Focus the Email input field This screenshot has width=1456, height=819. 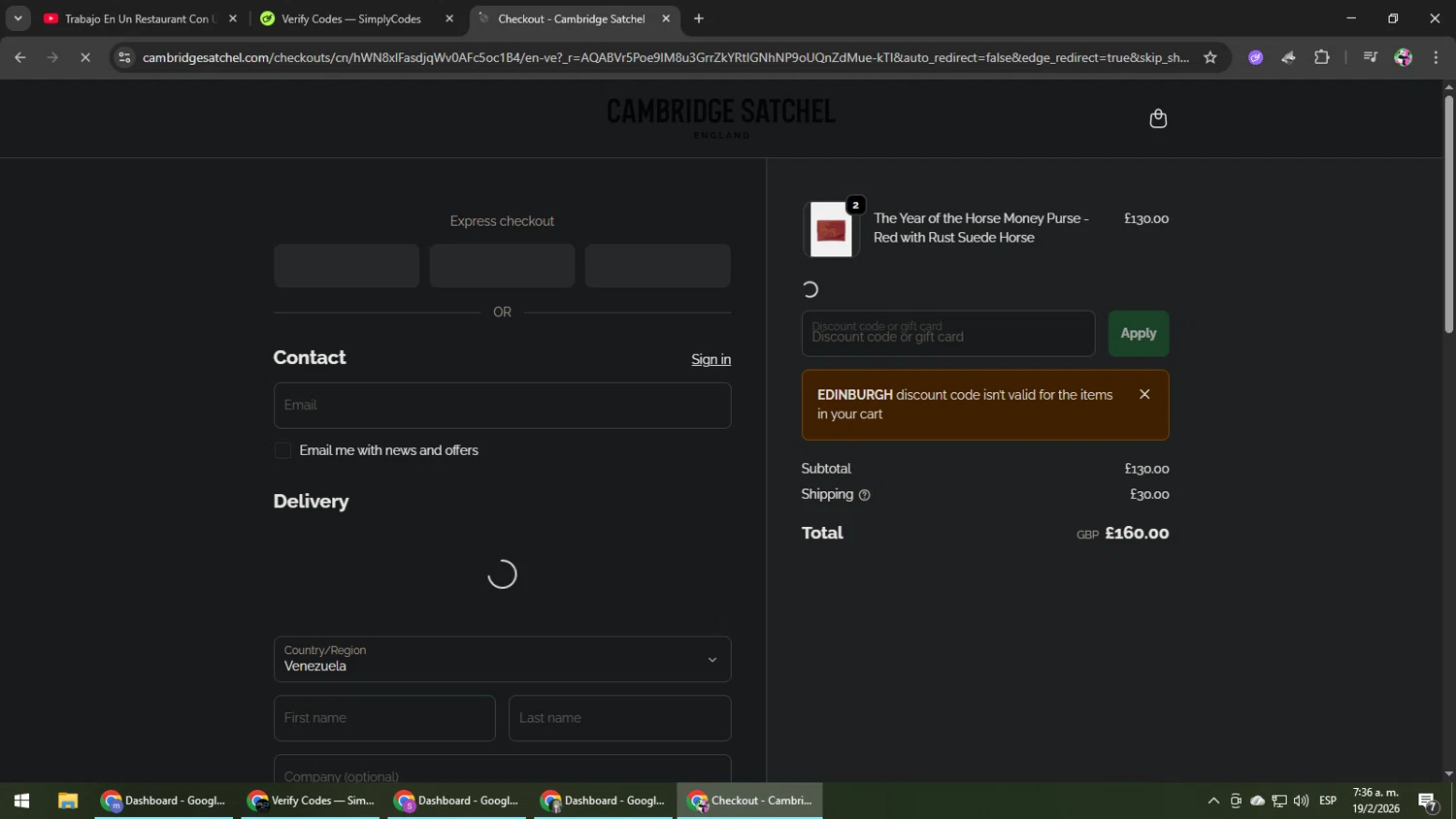502,406
